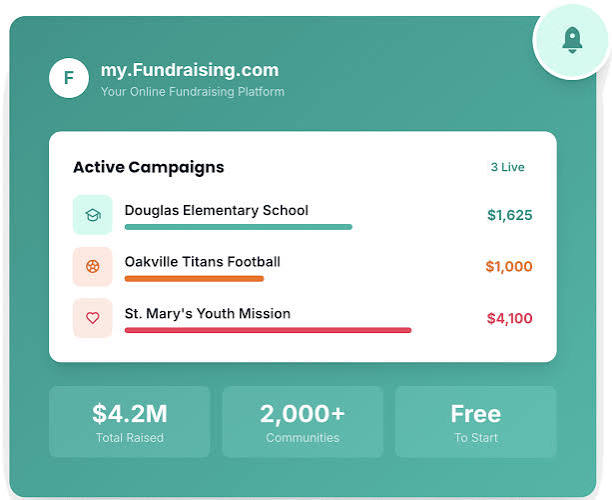The image size is (612, 500).
Task: Click the $4,100 amount raised
Action: coord(510,319)
